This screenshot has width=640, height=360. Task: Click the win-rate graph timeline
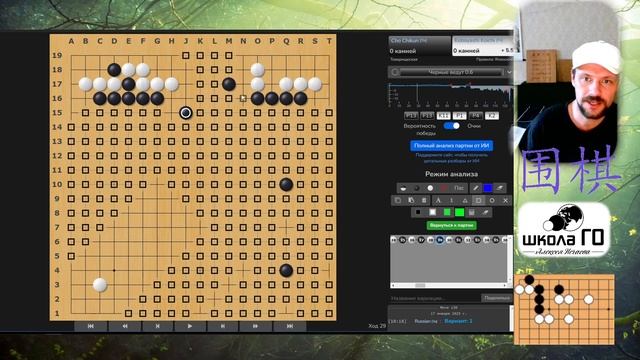tap(451, 95)
